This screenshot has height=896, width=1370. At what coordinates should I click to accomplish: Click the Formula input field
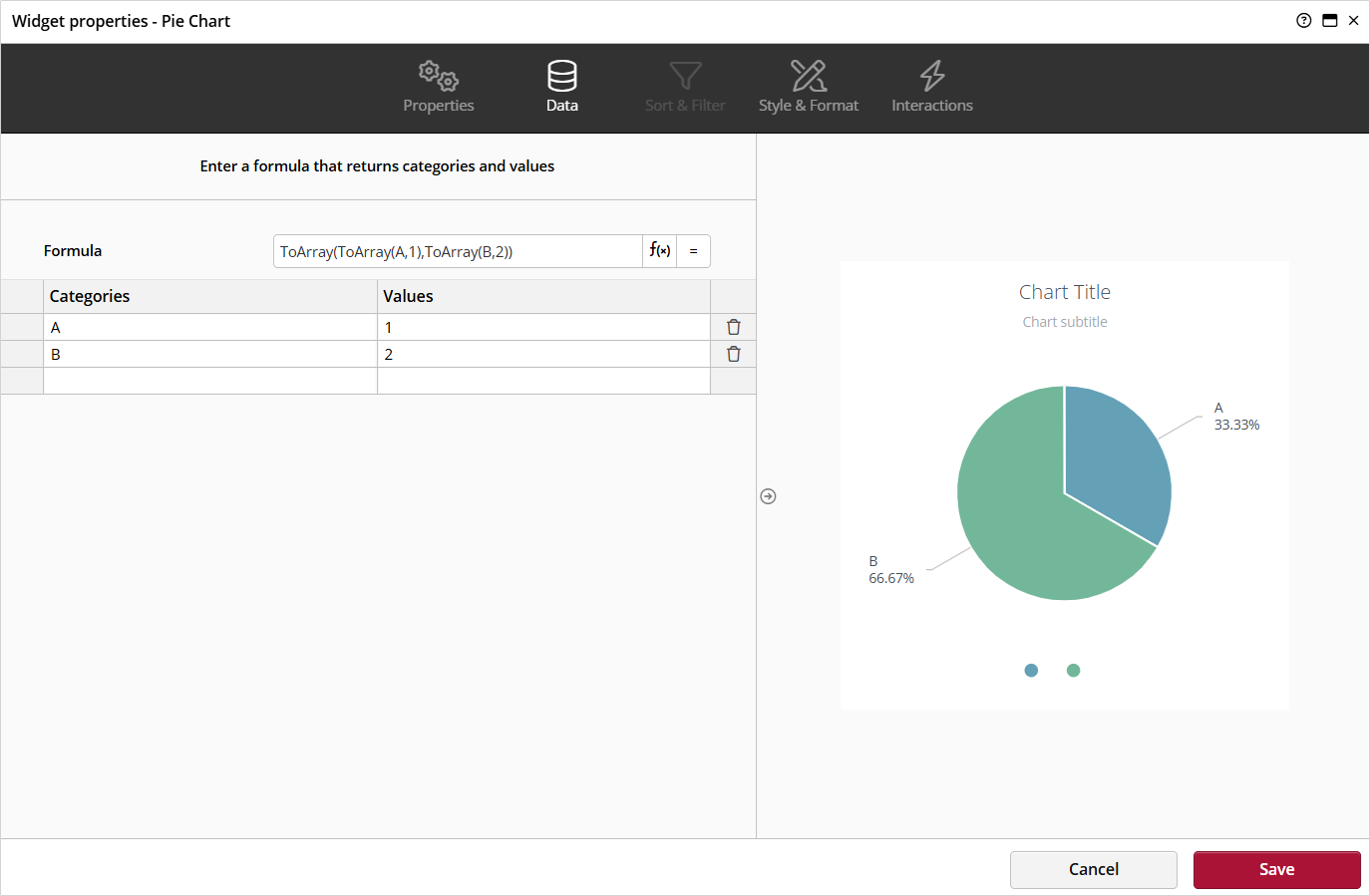(458, 251)
